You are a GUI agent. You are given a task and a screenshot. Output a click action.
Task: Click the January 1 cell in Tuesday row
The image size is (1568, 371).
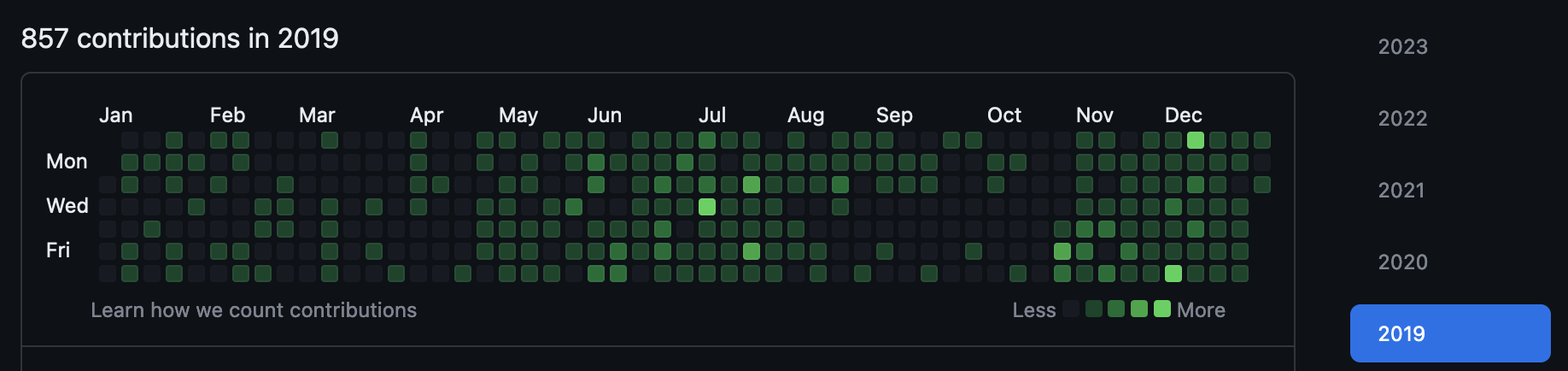coord(108,185)
